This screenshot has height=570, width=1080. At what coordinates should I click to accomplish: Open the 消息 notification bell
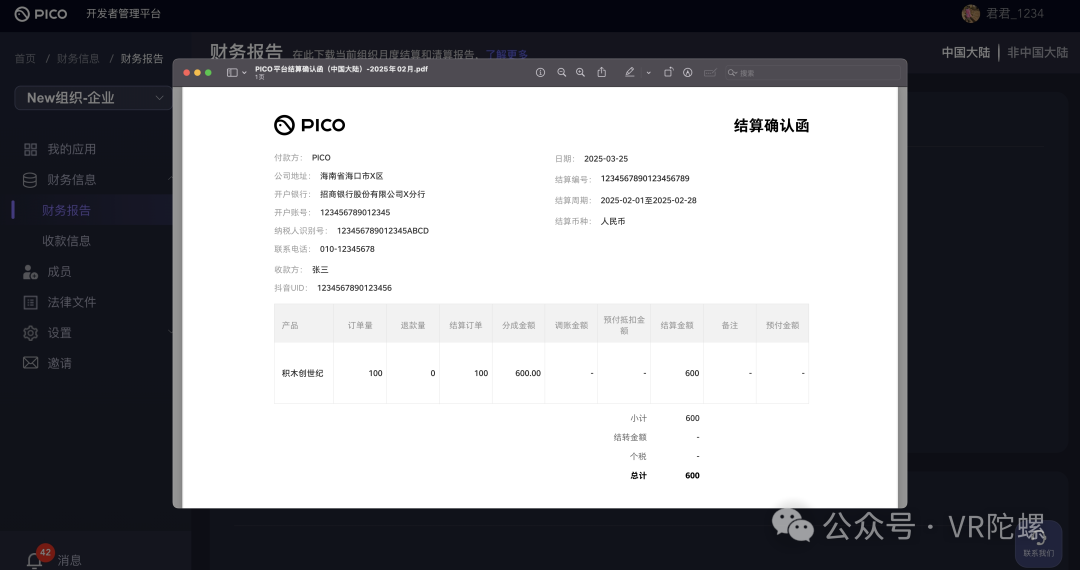(34, 560)
